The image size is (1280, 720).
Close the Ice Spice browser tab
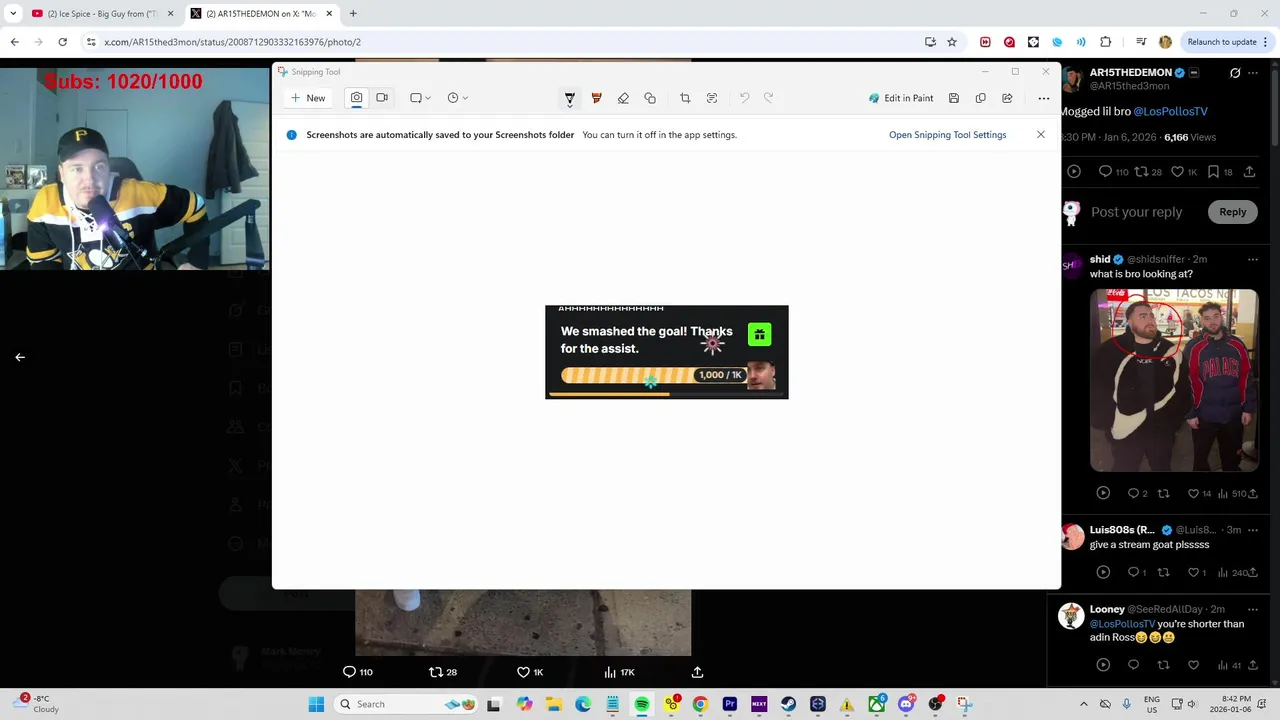pos(169,14)
